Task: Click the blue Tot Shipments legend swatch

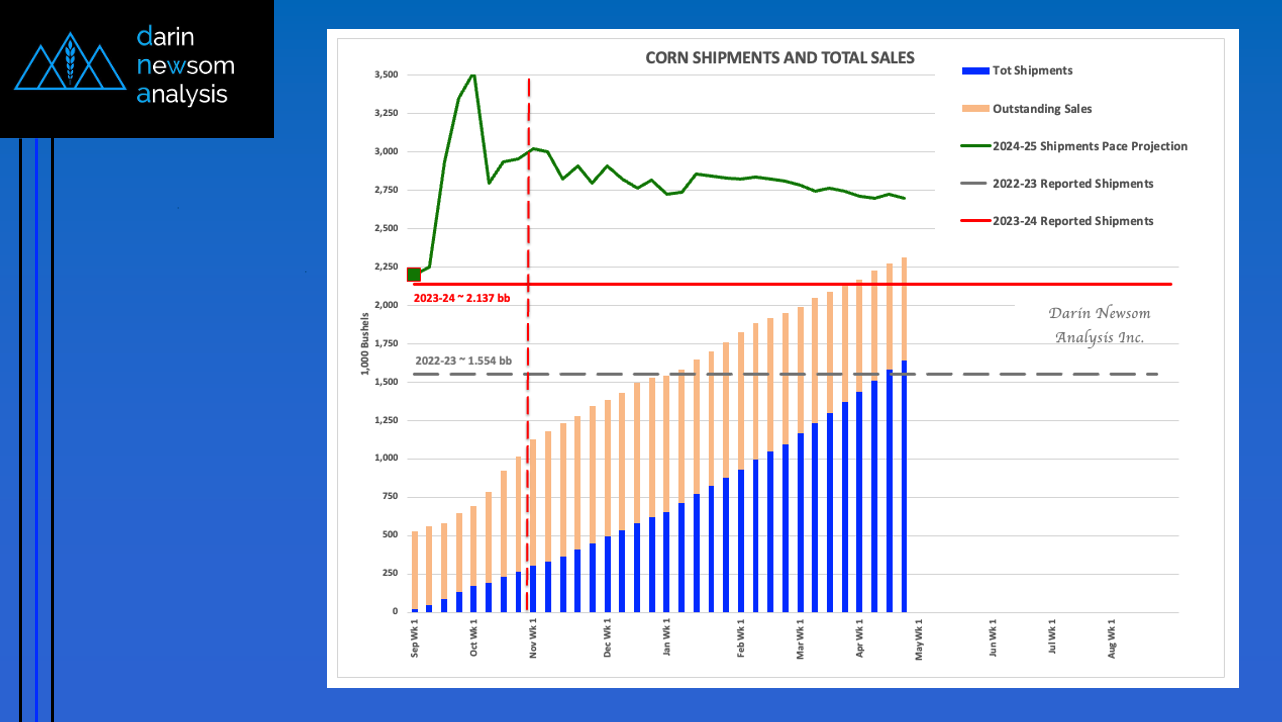Action: (975, 71)
